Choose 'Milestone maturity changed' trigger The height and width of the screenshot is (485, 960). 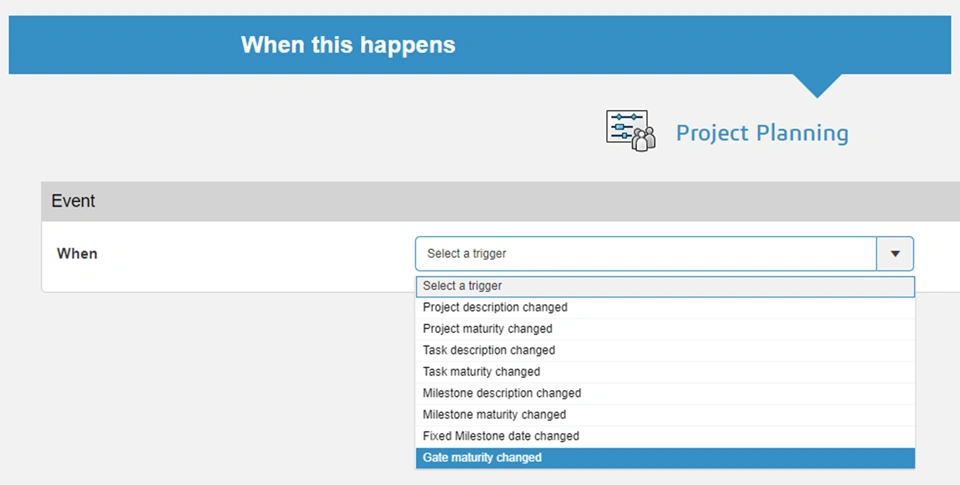[494, 415]
